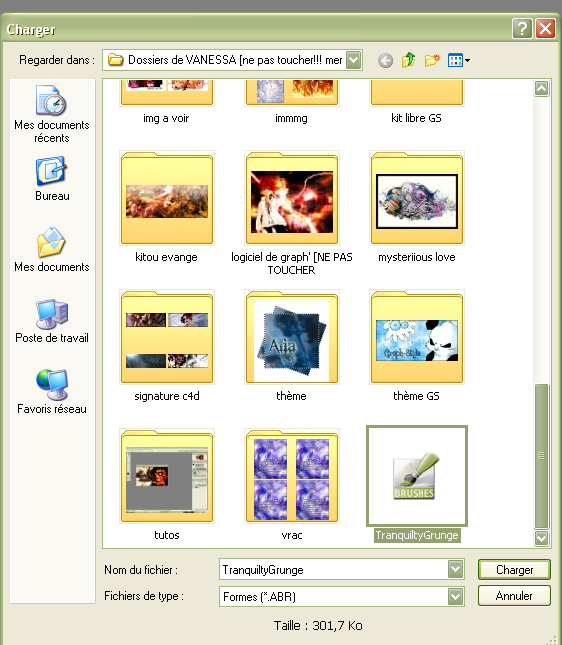Click the Charger button
This screenshot has height=645, width=562.
coord(514,570)
